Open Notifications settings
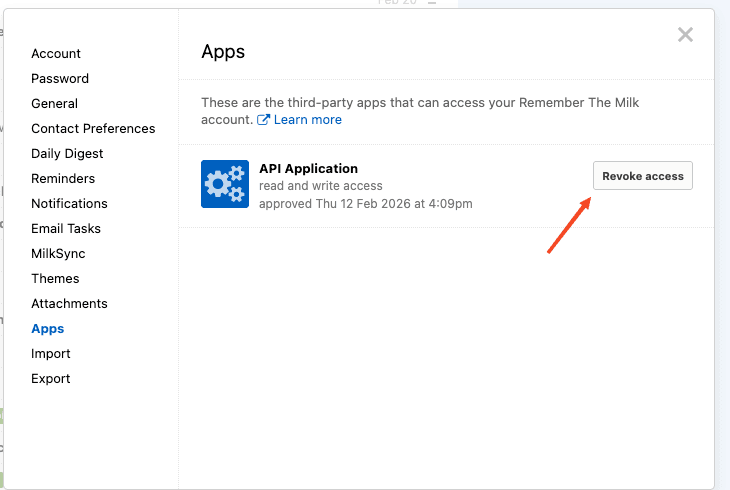 (69, 204)
